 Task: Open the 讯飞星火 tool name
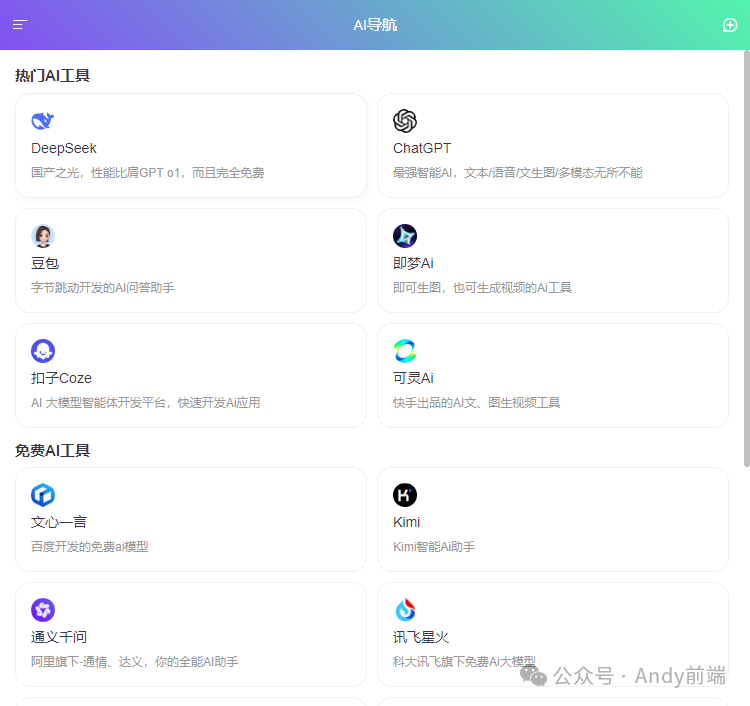tap(421, 637)
